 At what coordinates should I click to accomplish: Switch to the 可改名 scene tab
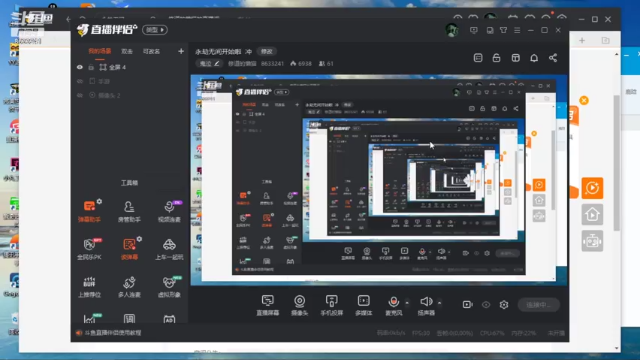151,51
